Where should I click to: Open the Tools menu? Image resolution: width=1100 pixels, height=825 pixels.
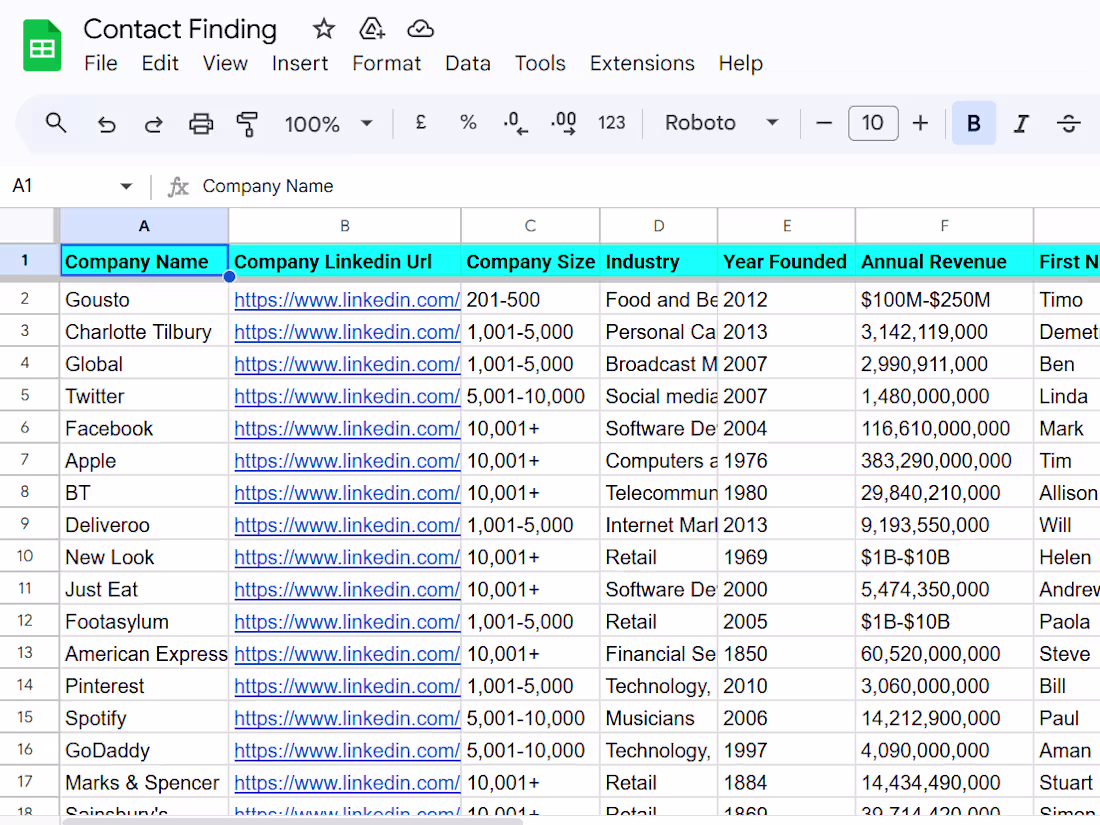click(x=539, y=63)
